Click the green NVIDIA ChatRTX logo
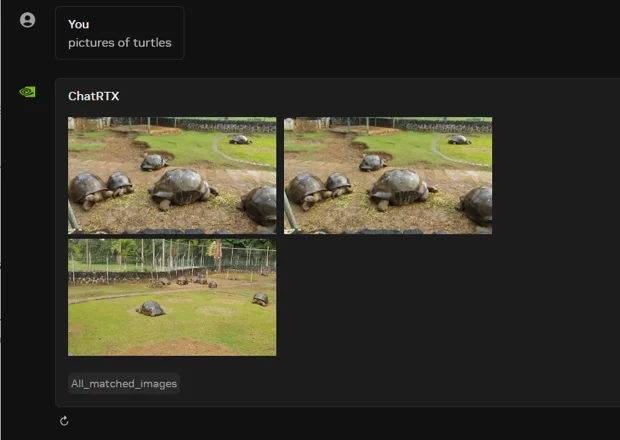620x440 pixels. 27,92
